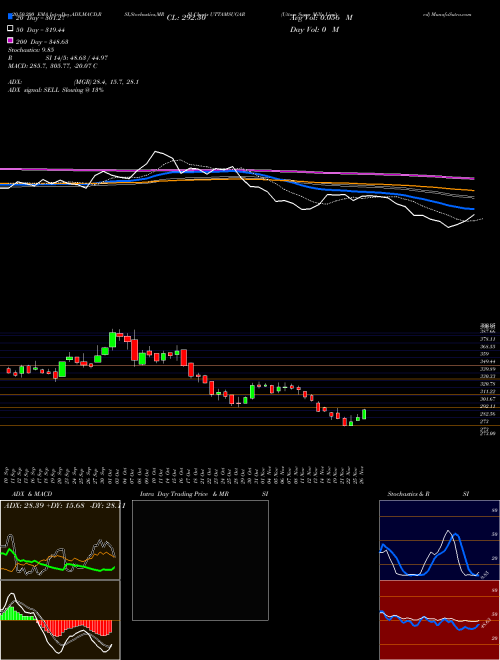The height and width of the screenshot is (660, 500).
Task: Click the RSI 14/3 values line
Action: tap(58, 58)
